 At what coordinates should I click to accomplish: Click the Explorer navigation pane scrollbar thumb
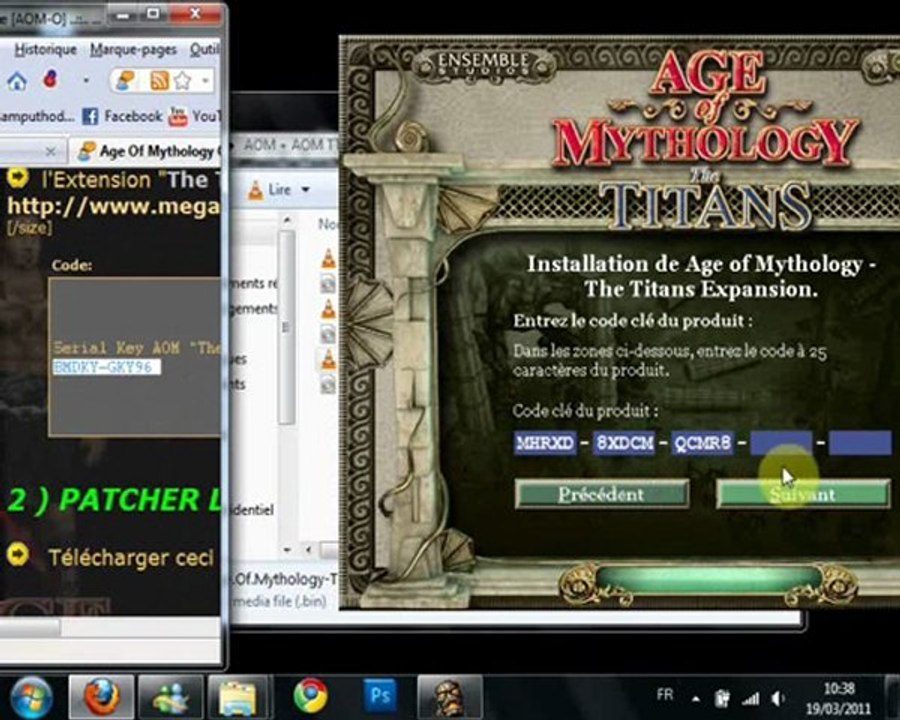pos(287,327)
